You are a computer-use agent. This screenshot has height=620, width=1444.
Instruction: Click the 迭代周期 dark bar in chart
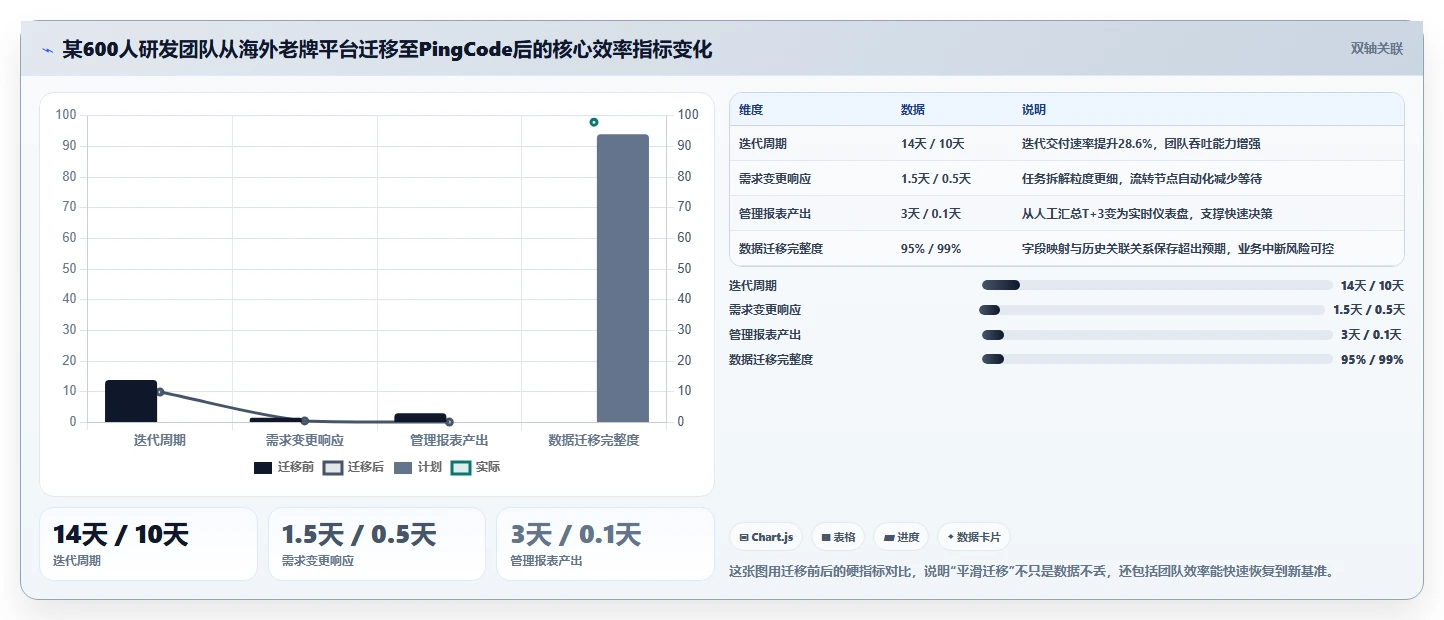point(131,401)
